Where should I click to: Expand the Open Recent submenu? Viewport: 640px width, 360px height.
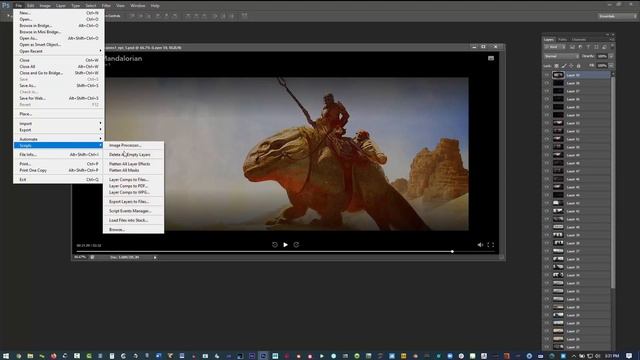click(58, 51)
